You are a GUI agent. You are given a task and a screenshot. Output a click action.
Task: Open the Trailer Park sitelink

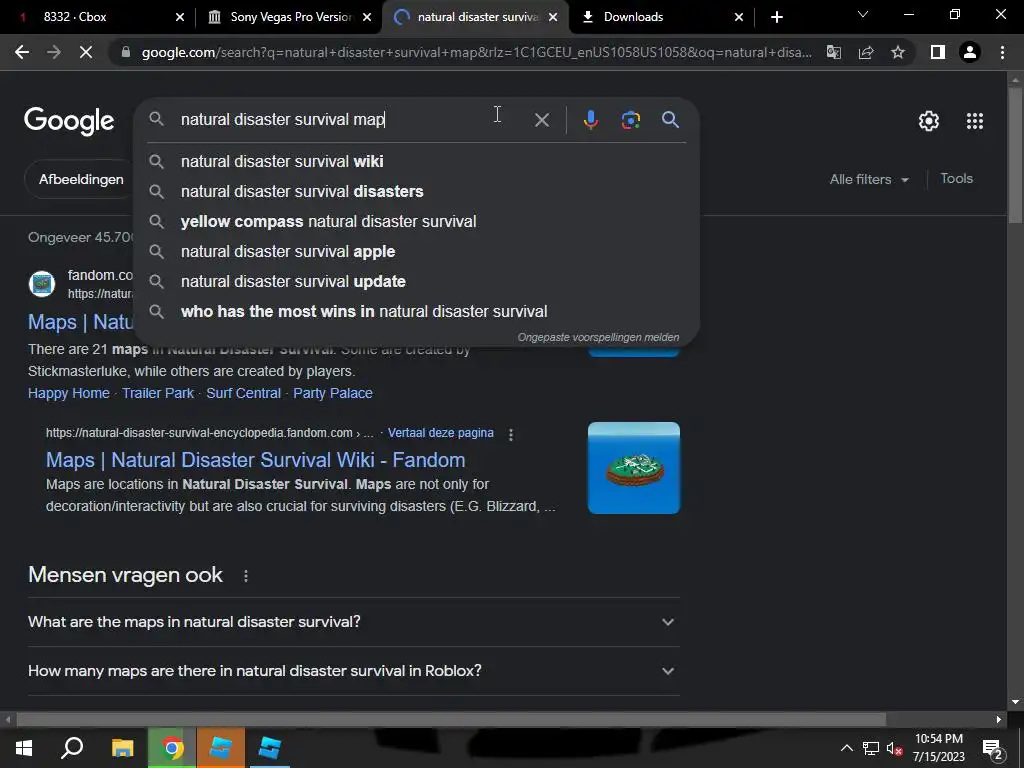click(x=158, y=393)
